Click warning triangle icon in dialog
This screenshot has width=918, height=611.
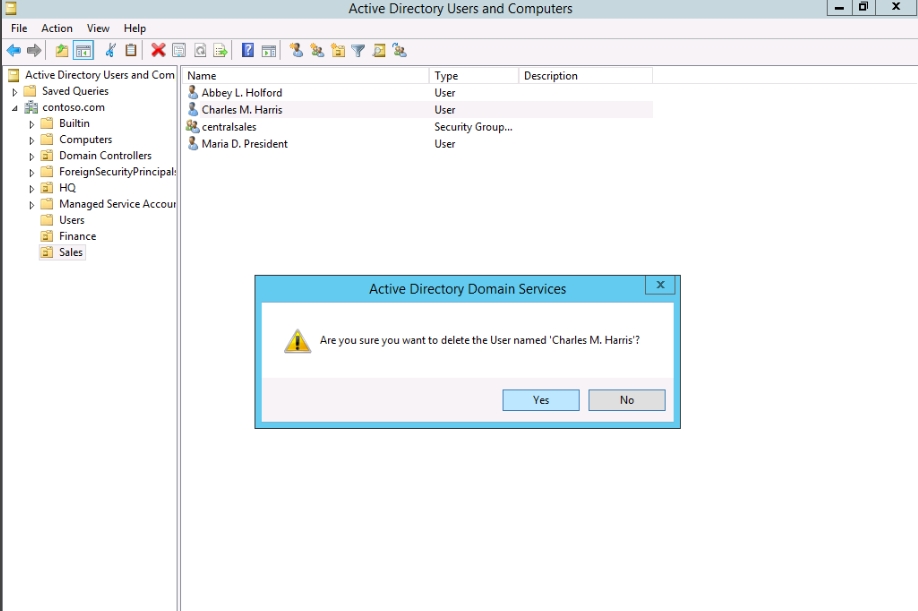297,341
